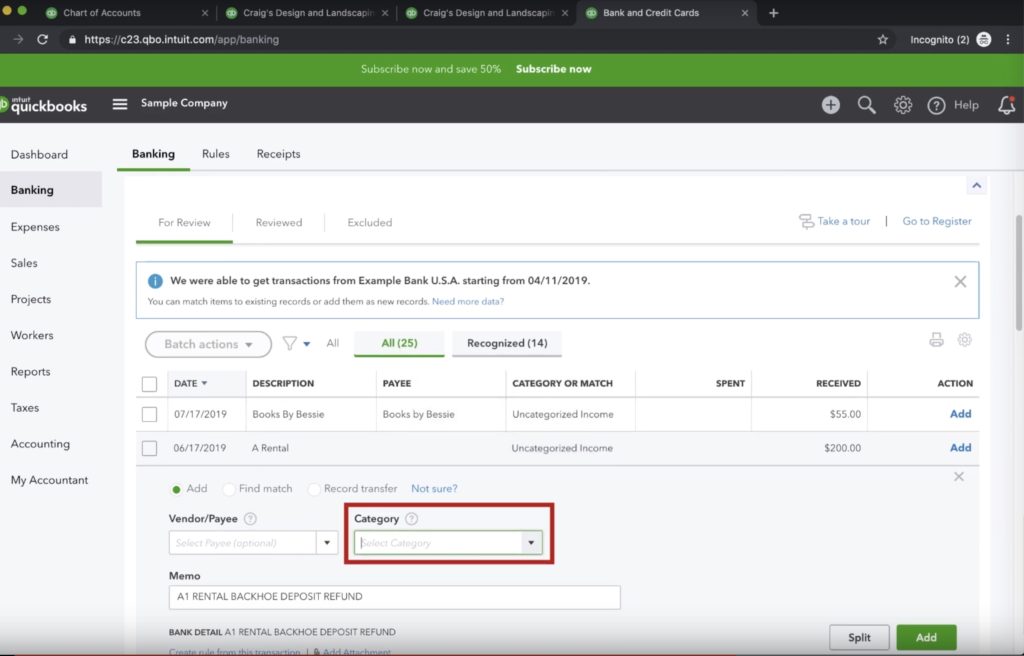Bookmark this page with the star icon

coord(882,39)
